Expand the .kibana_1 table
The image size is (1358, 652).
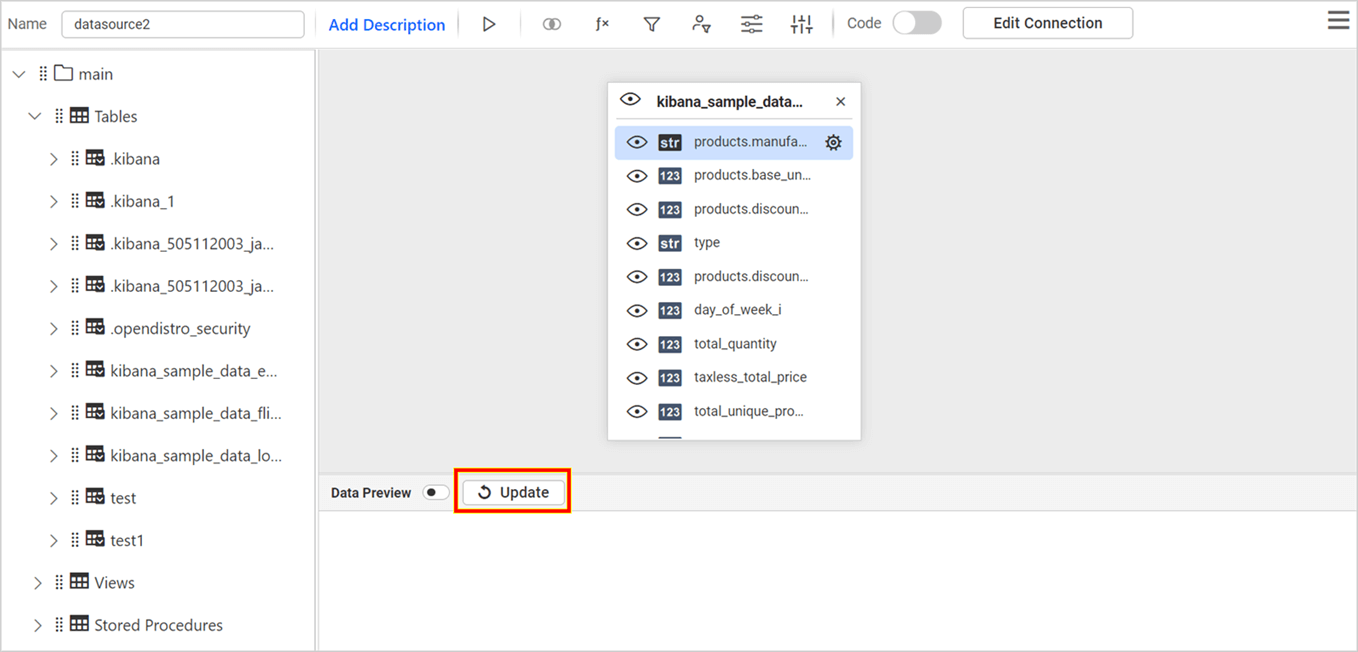point(54,201)
